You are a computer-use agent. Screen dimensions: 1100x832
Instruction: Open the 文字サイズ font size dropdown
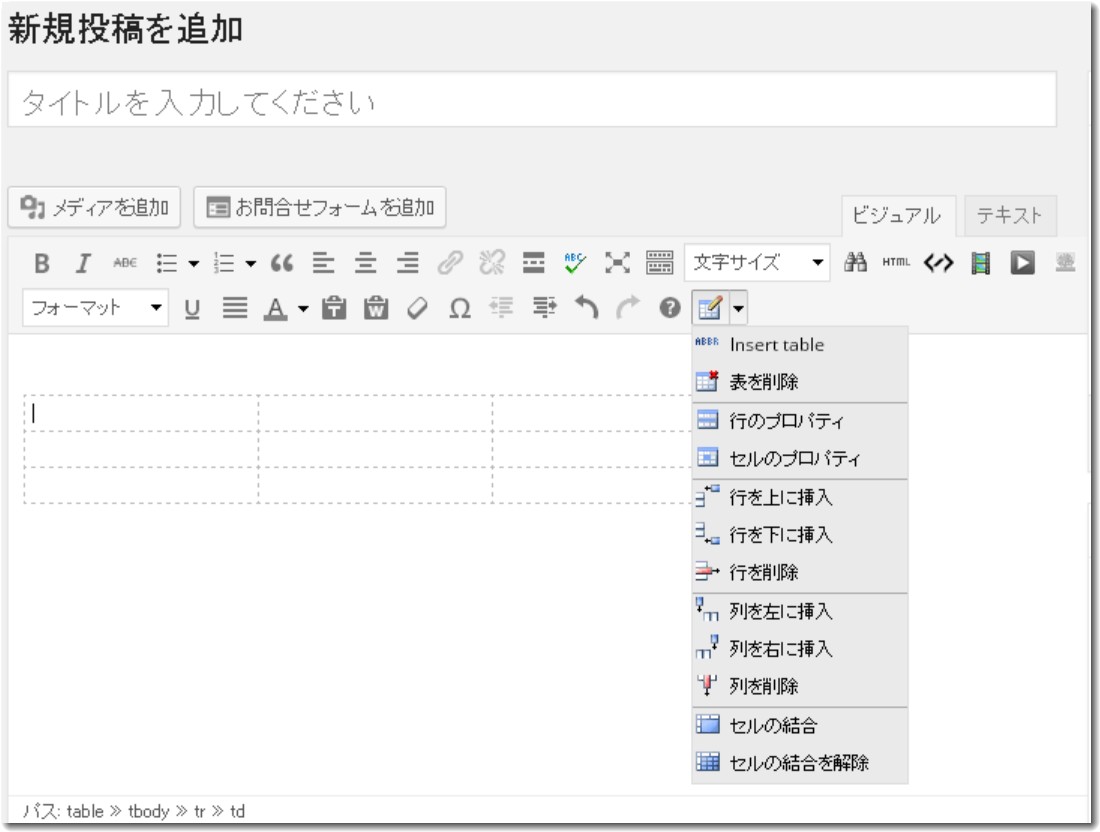click(x=757, y=263)
